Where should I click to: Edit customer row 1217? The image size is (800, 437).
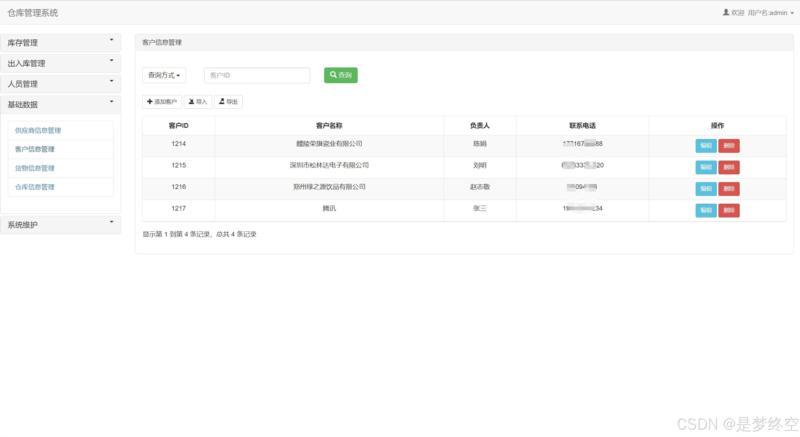coord(706,210)
